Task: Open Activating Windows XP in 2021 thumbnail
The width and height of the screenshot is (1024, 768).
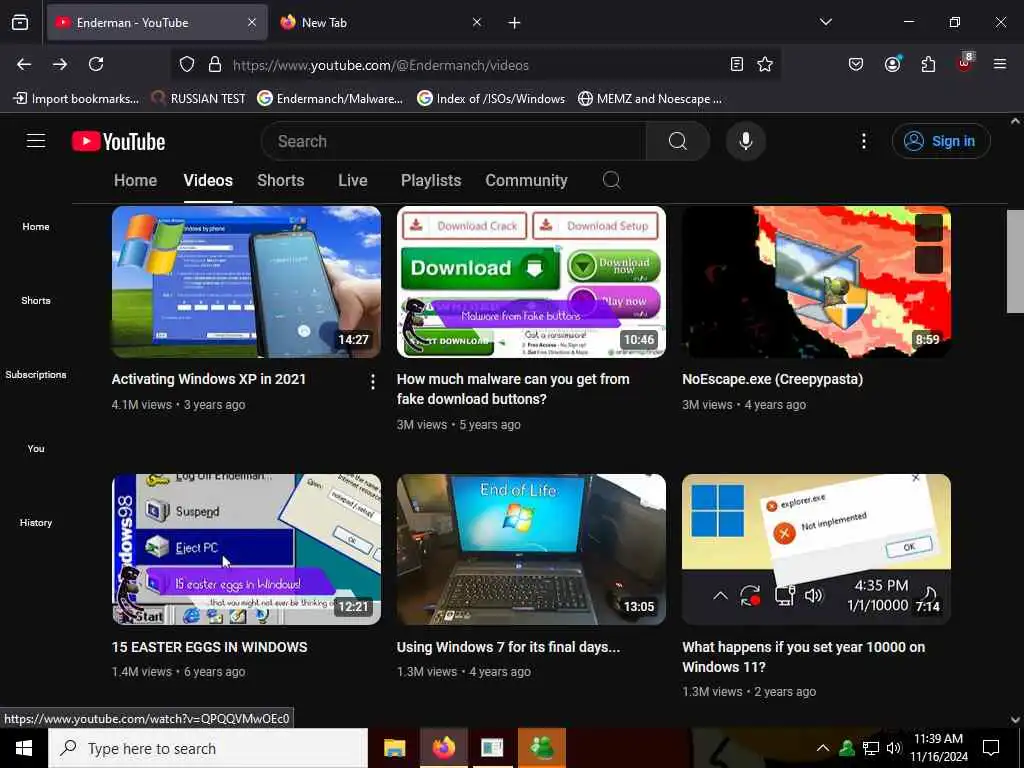Action: 246,282
